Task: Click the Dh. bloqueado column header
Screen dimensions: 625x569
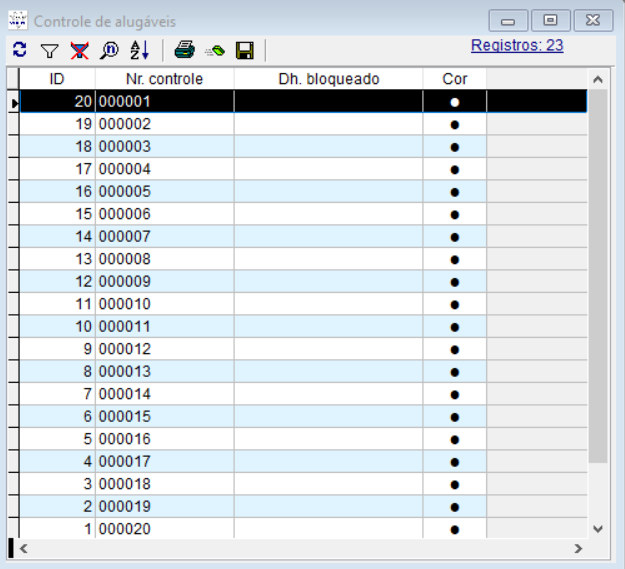Action: [x=328, y=79]
